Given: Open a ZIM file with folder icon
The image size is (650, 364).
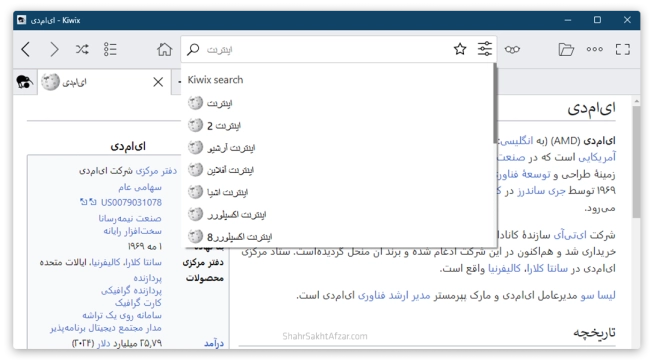Looking at the screenshot, I should pyautogui.click(x=566, y=49).
